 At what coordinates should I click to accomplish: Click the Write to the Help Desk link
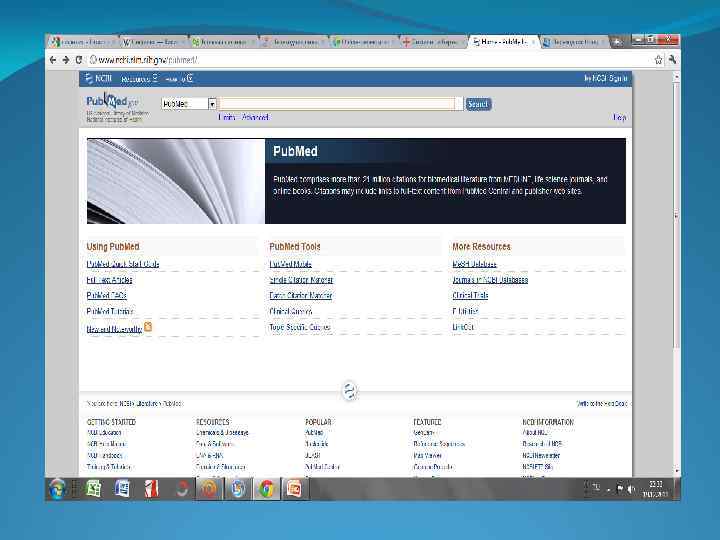(602, 403)
